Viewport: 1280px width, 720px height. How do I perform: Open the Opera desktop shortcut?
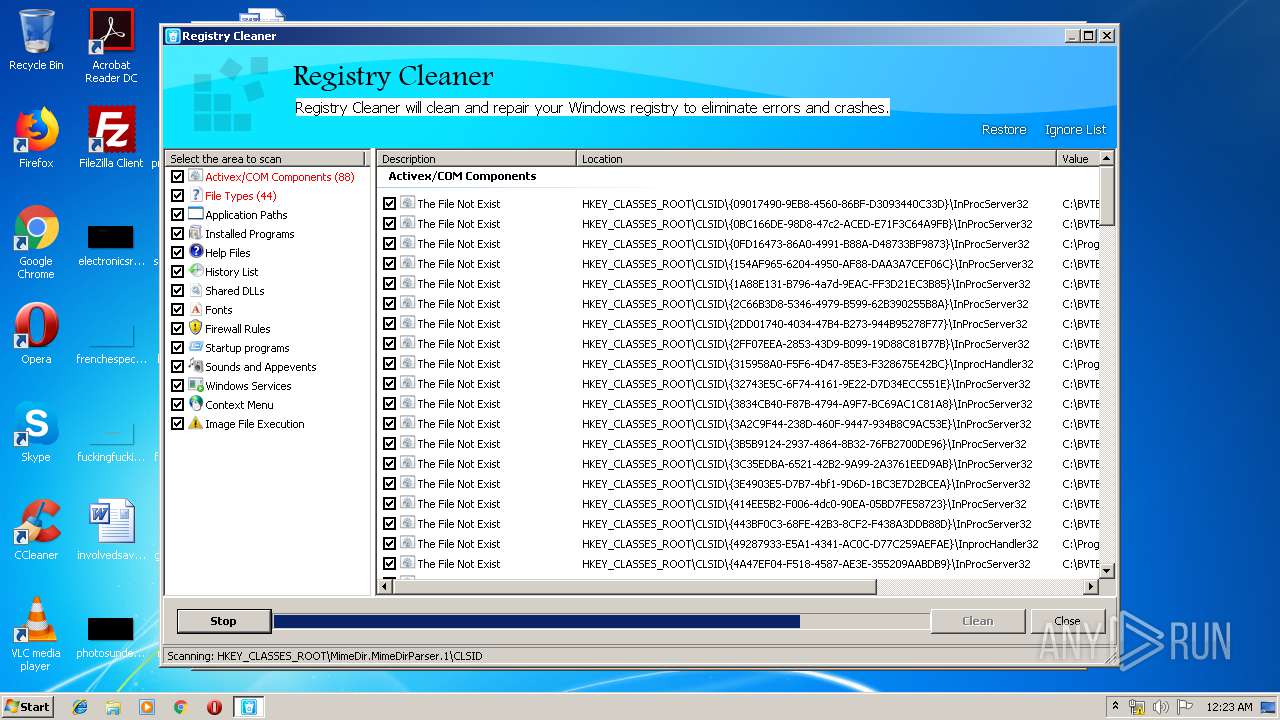coord(36,334)
